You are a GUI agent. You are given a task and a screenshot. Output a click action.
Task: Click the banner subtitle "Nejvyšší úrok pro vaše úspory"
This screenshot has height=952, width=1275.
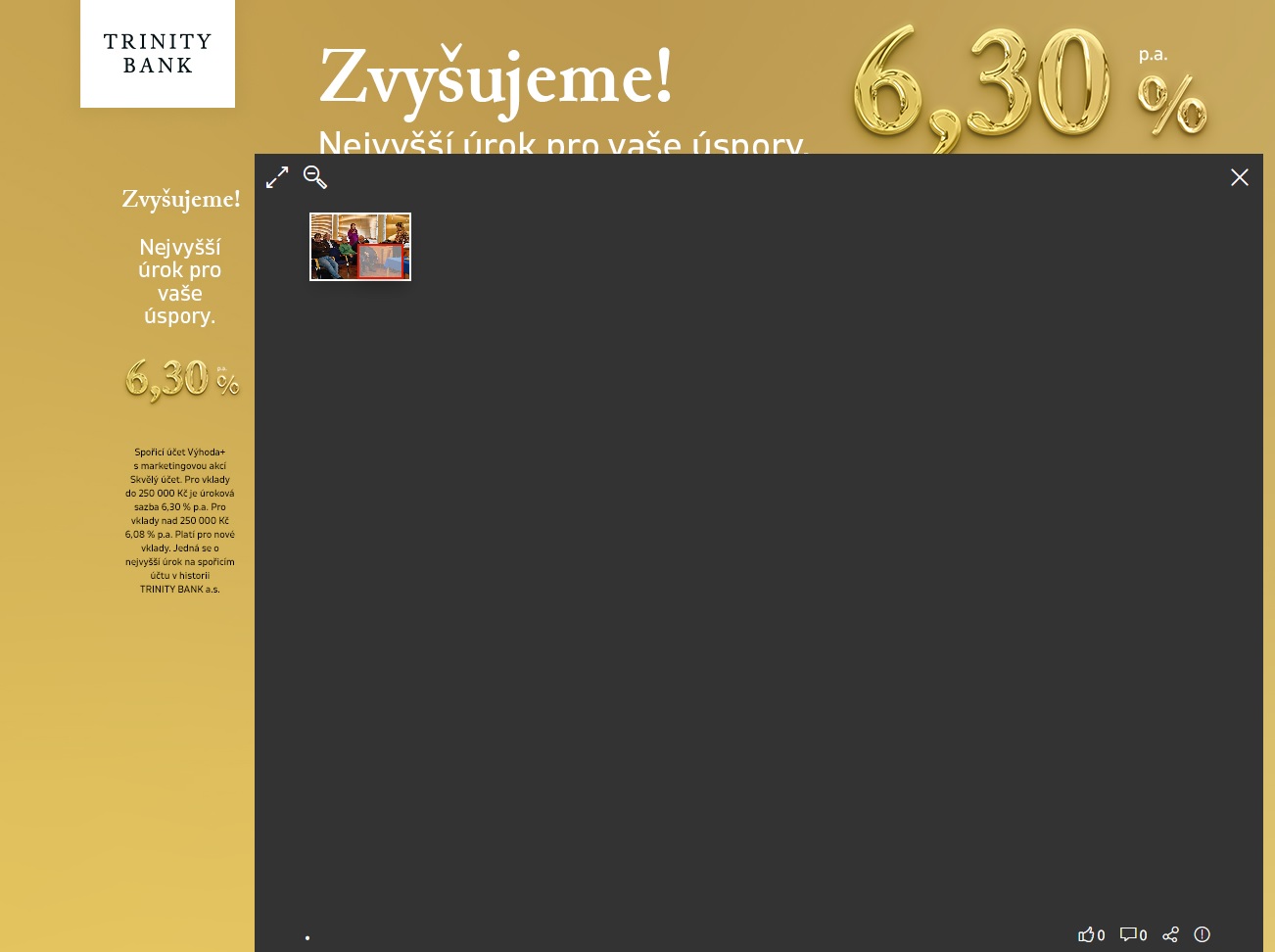pyautogui.click(x=563, y=143)
